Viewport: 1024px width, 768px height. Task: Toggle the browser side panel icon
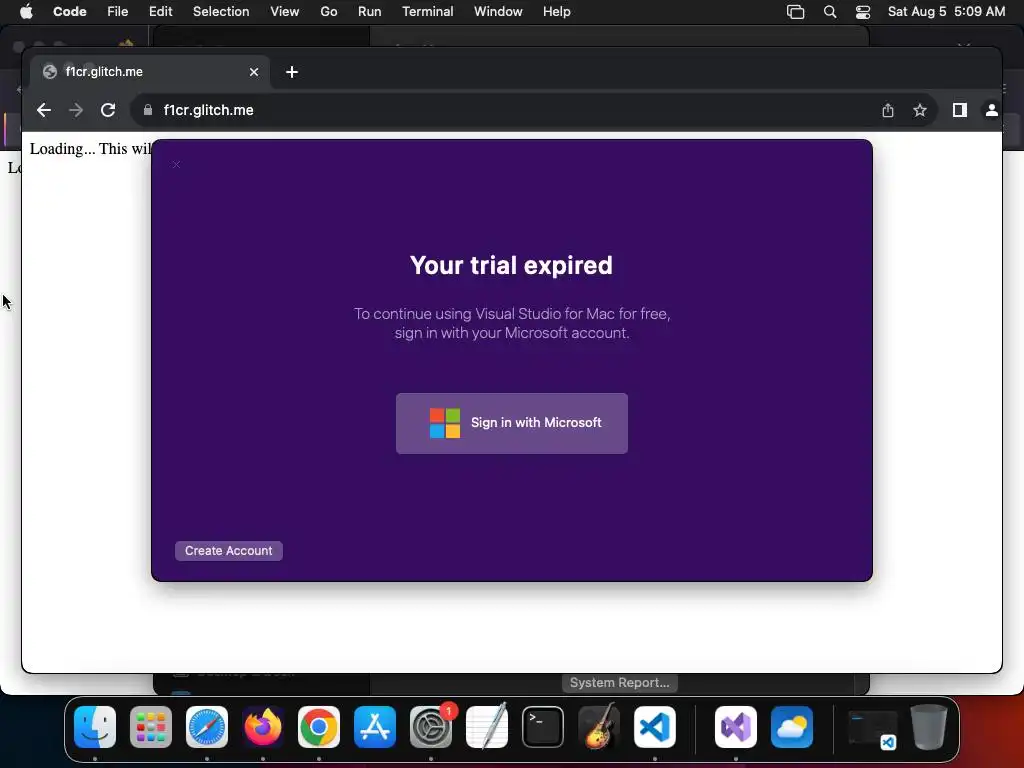pyautogui.click(x=959, y=110)
